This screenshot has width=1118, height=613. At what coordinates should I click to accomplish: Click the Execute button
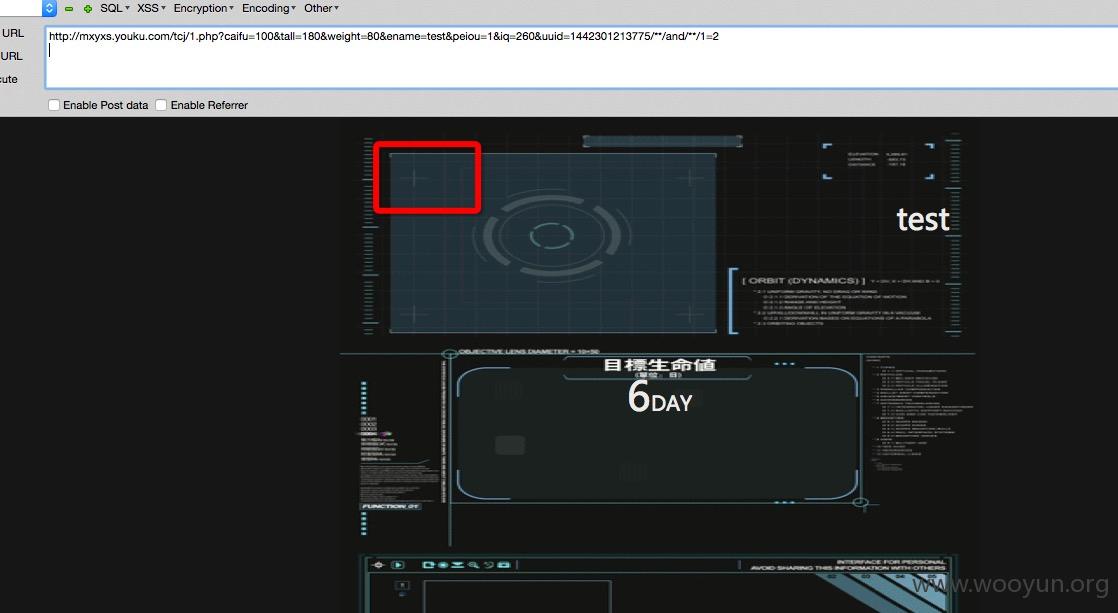click(x=9, y=79)
